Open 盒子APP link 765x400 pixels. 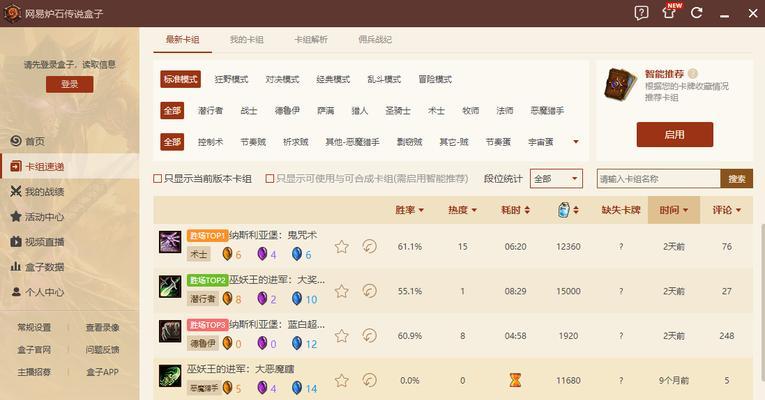(x=102, y=372)
